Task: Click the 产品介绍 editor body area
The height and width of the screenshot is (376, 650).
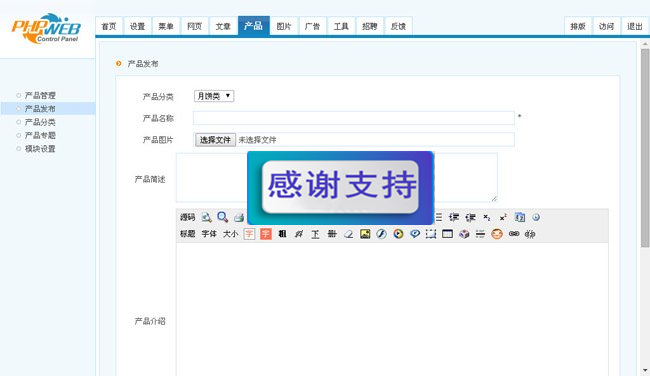Action: (392, 309)
